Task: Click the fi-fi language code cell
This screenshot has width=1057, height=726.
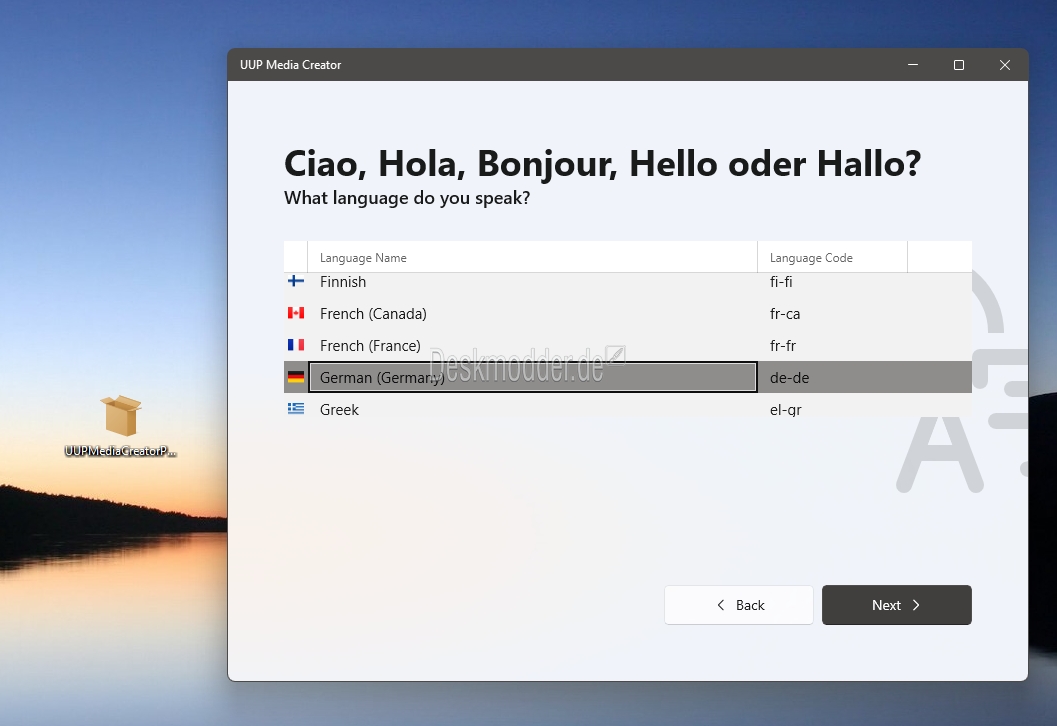Action: point(781,282)
